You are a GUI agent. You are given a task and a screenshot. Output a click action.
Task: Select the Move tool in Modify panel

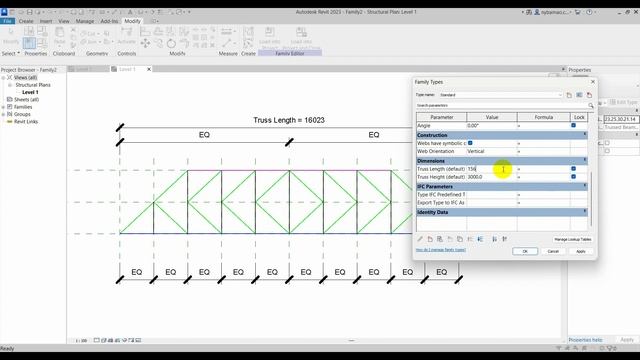[145, 43]
